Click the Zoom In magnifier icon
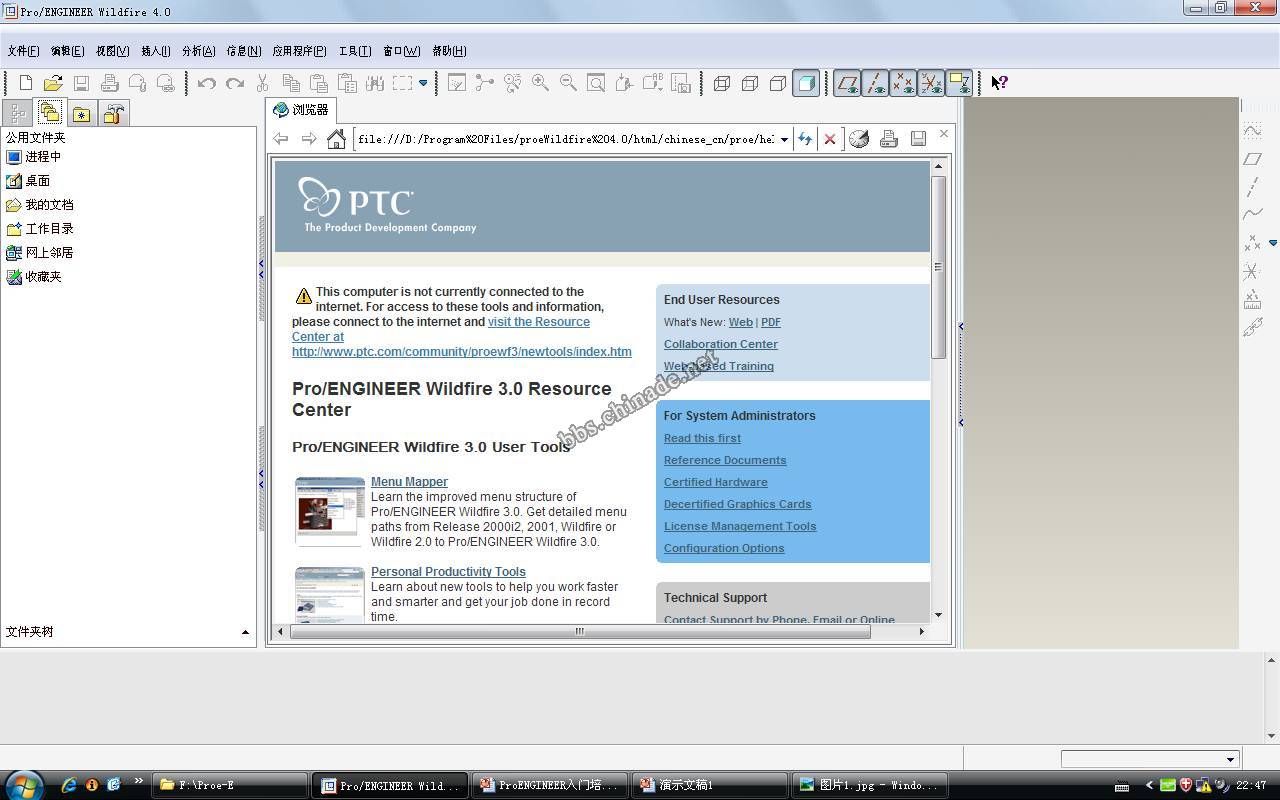This screenshot has height=800, width=1280. click(540, 83)
